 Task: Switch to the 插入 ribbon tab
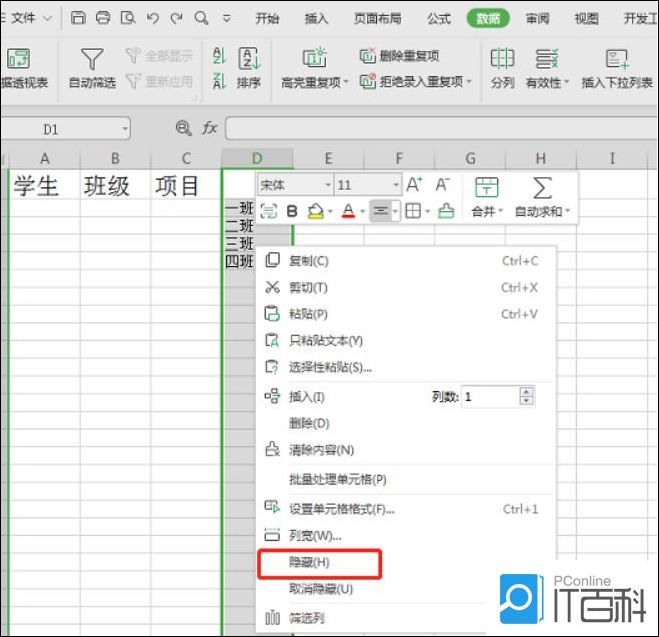pyautogui.click(x=316, y=18)
